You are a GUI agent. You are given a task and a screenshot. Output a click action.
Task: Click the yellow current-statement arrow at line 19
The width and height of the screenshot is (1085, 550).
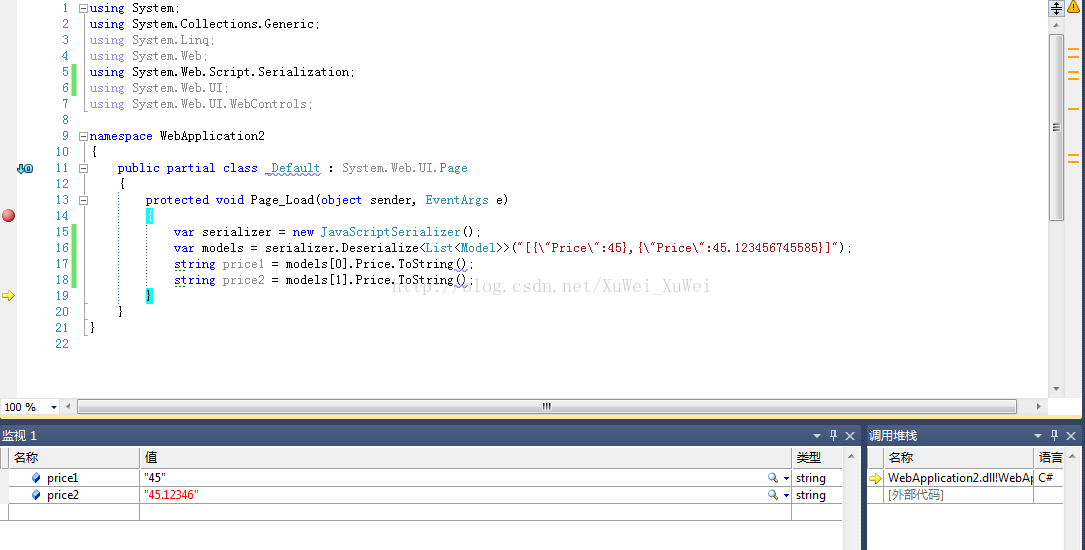[x=8, y=295]
